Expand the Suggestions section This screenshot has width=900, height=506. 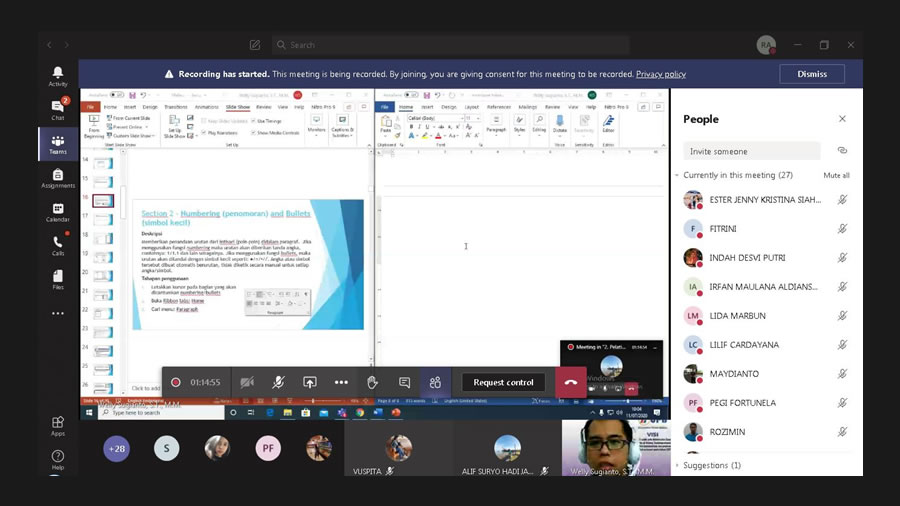pyautogui.click(x=678, y=465)
